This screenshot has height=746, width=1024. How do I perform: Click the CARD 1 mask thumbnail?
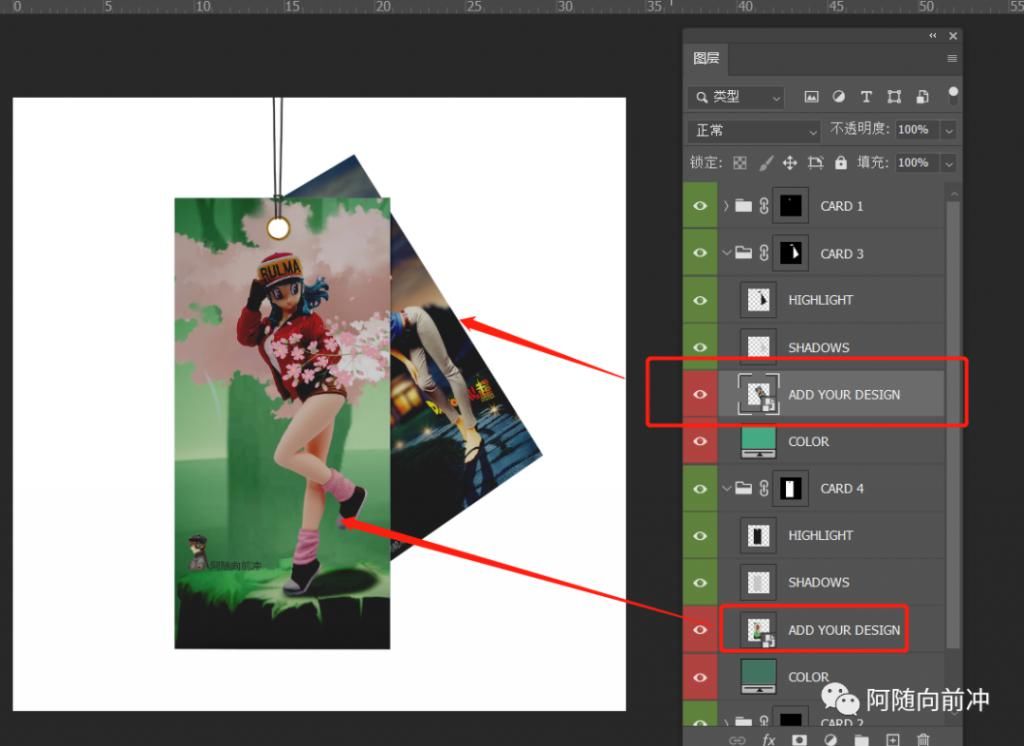pos(791,206)
